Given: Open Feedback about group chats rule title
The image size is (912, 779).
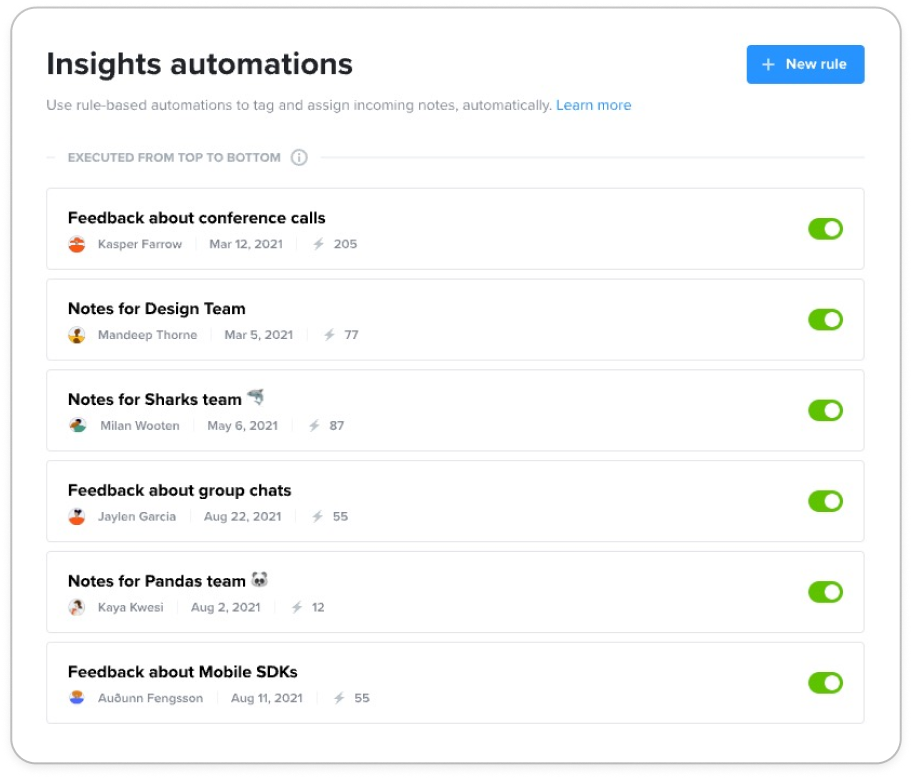Looking at the screenshot, I should [x=179, y=490].
